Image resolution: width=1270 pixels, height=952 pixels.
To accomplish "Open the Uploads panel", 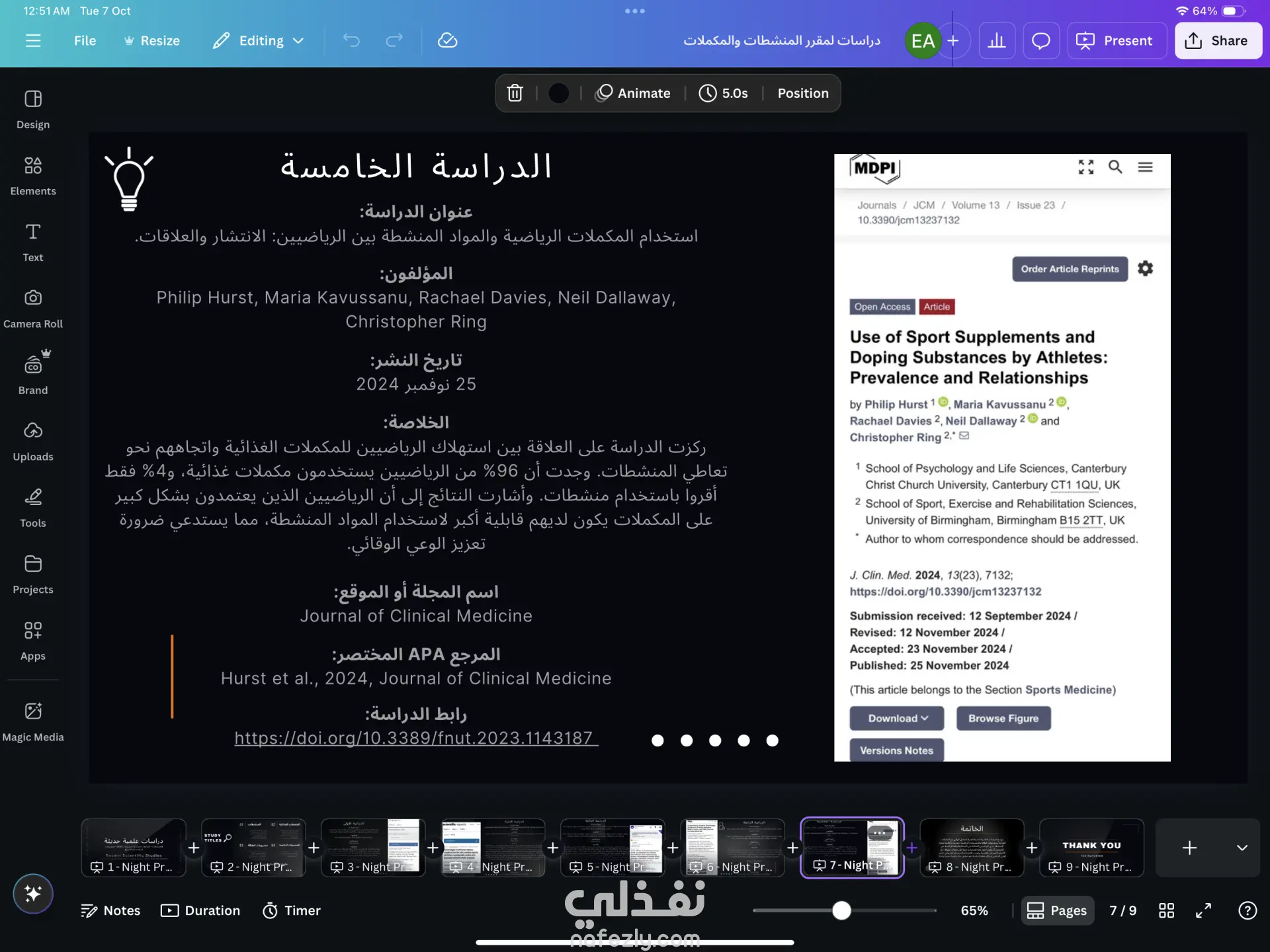I will (32, 441).
